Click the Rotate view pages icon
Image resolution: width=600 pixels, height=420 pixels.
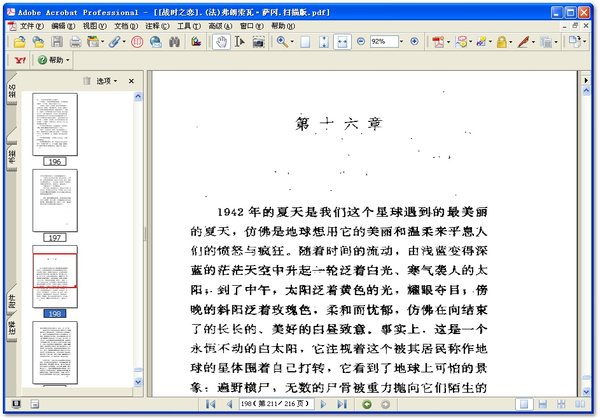tap(574, 41)
